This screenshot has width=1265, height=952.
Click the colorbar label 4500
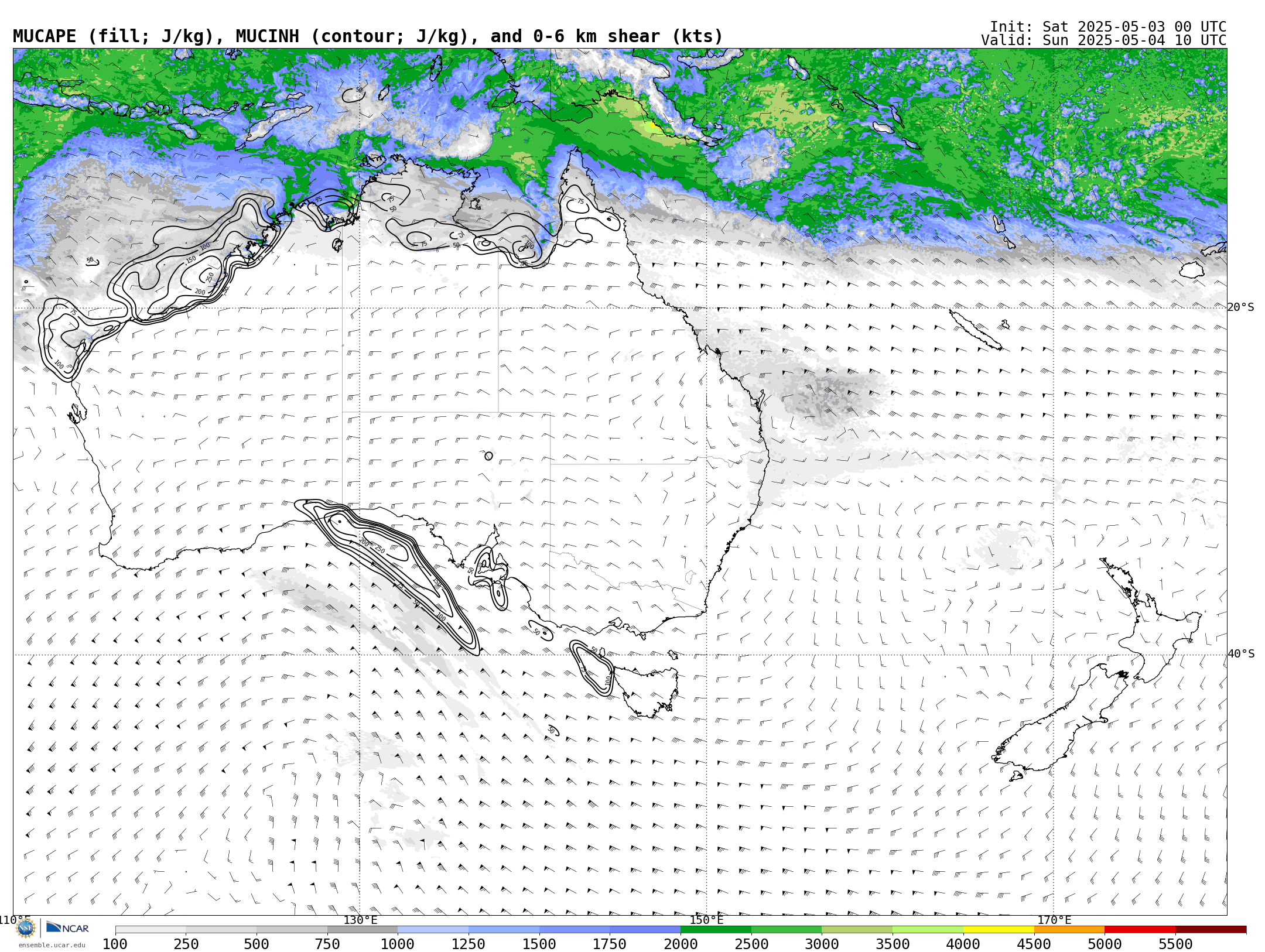click(1034, 944)
